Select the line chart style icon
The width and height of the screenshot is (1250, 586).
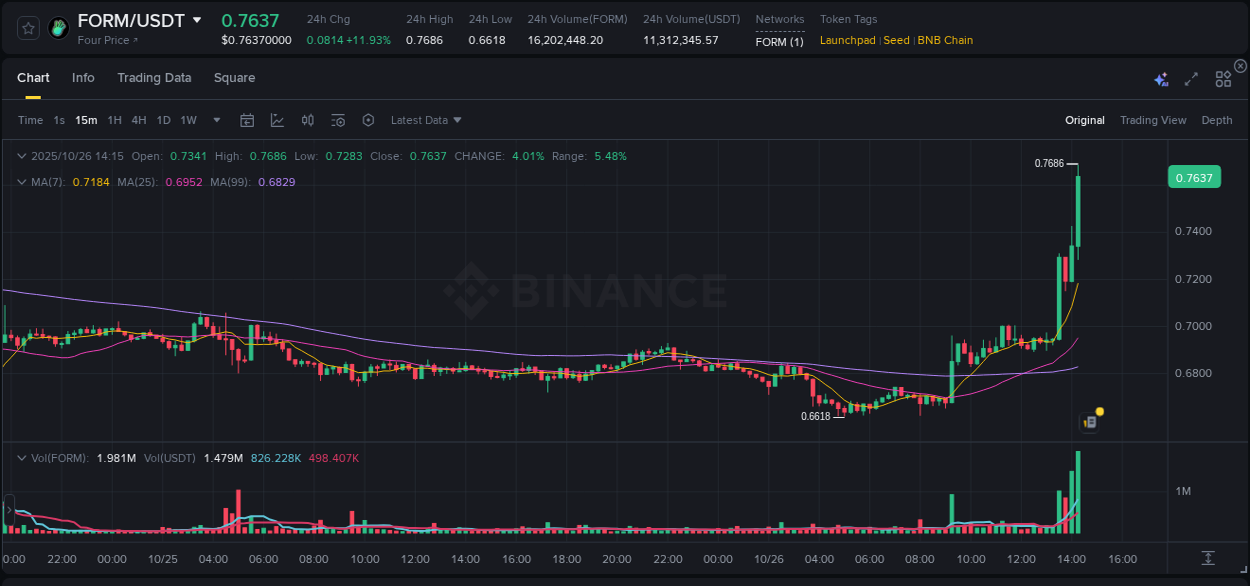click(x=275, y=119)
